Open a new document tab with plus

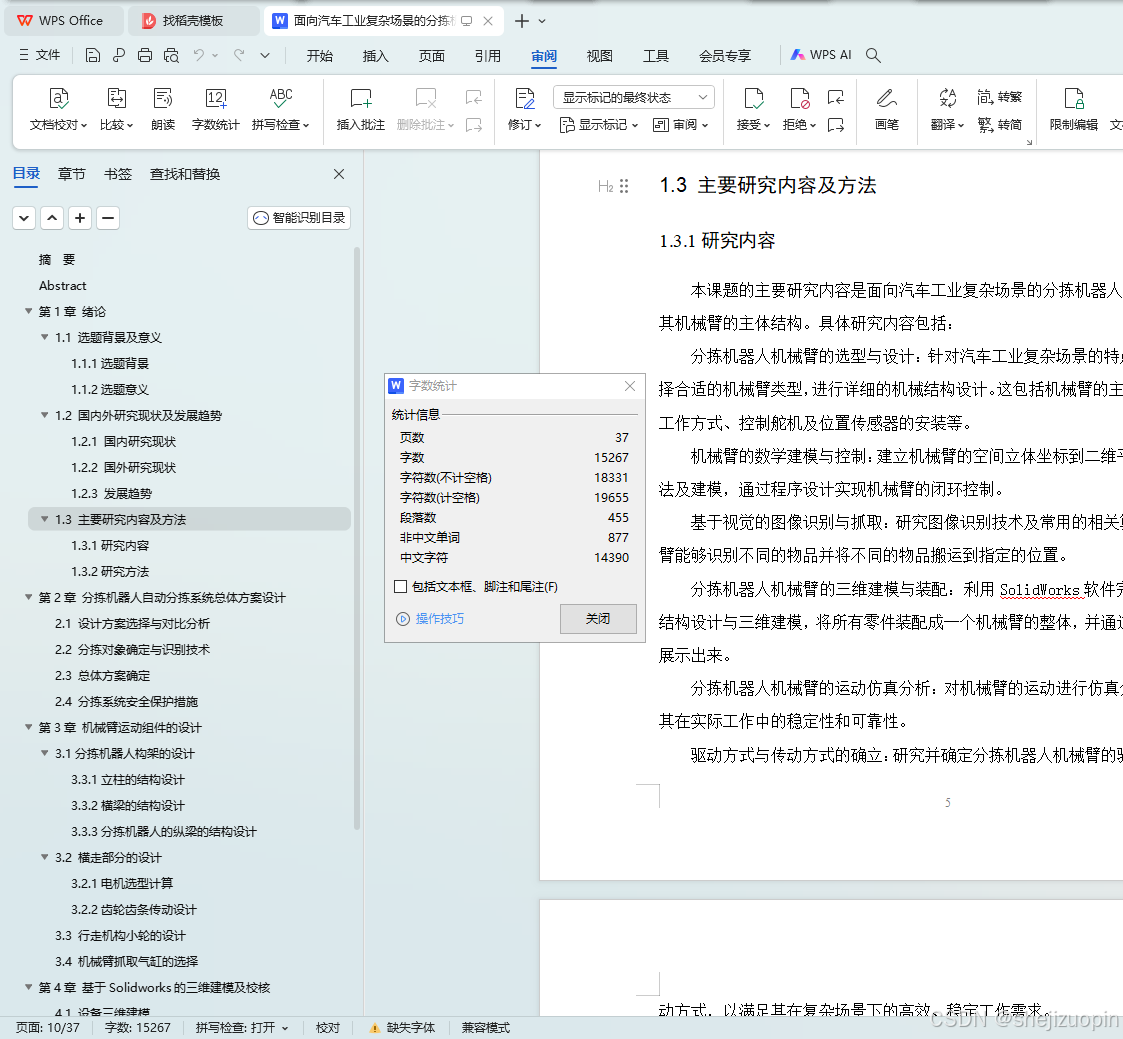(x=522, y=21)
